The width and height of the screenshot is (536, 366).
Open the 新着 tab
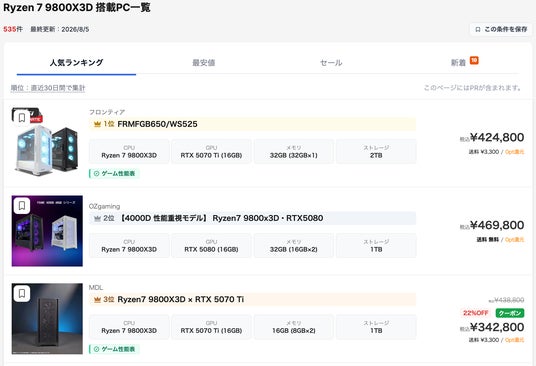click(x=458, y=63)
